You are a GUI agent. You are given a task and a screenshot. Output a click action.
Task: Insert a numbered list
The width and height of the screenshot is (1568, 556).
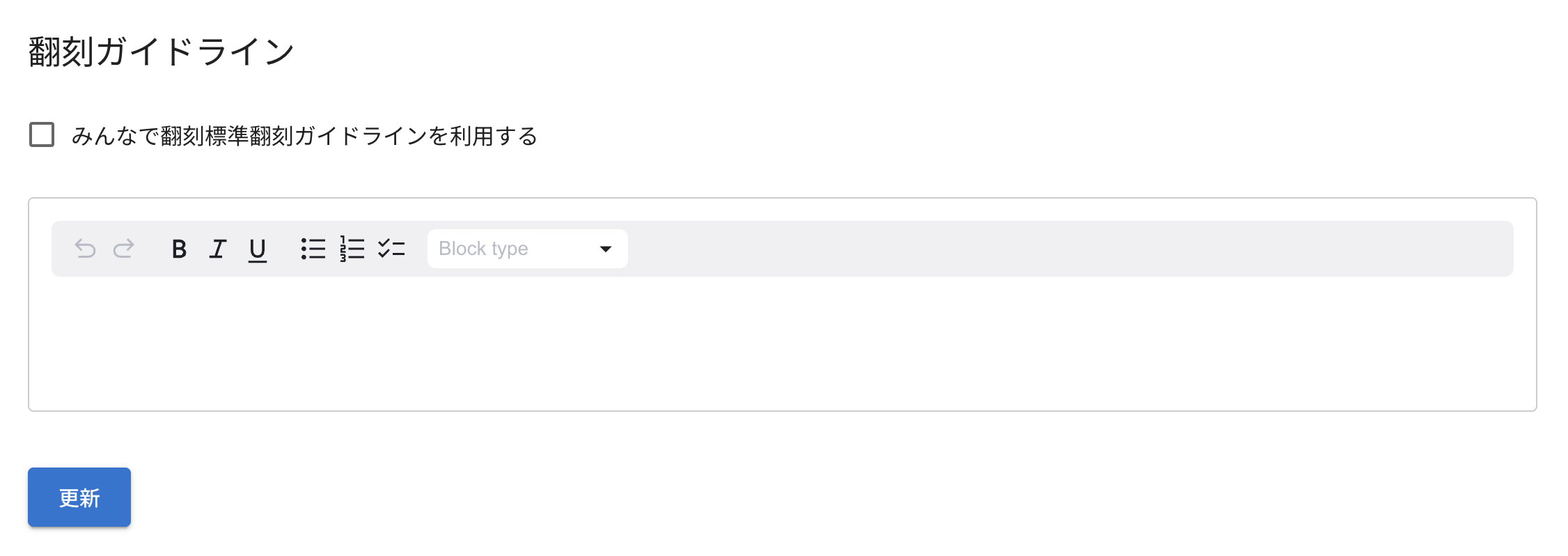coord(352,249)
